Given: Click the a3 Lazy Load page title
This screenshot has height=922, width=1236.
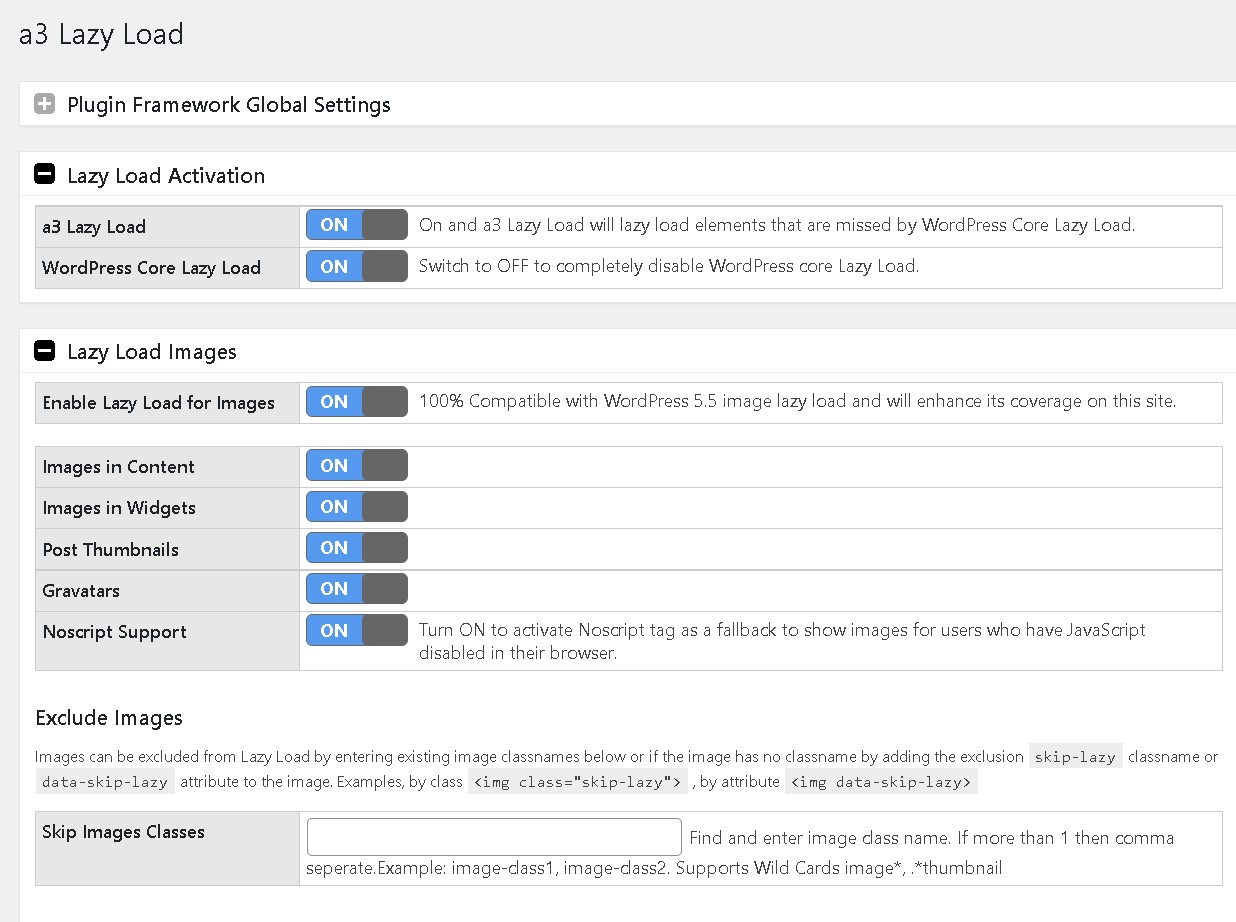Looking at the screenshot, I should [x=101, y=35].
